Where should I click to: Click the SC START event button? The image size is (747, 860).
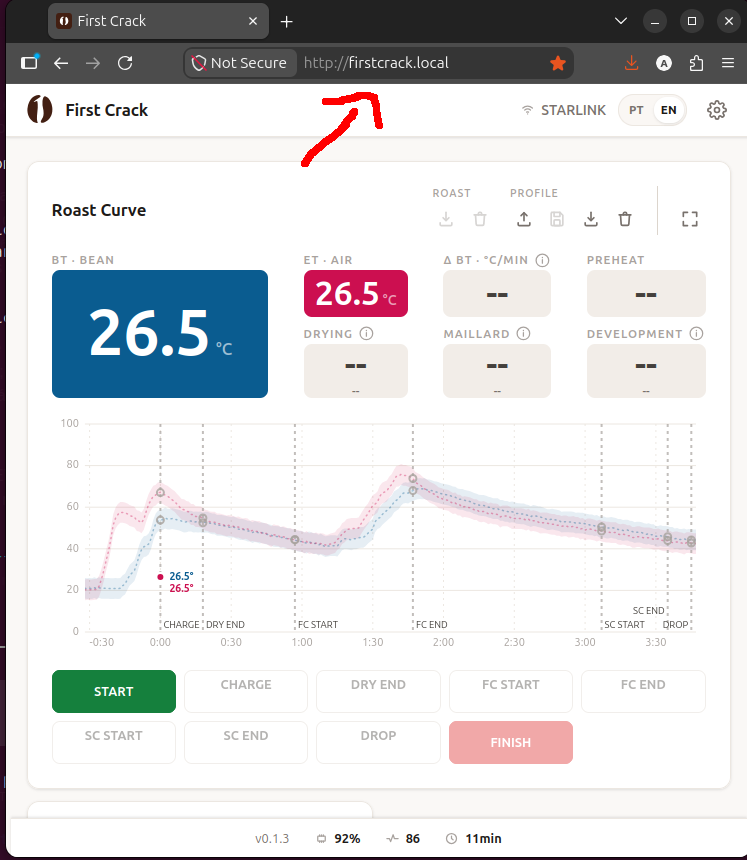tap(114, 742)
